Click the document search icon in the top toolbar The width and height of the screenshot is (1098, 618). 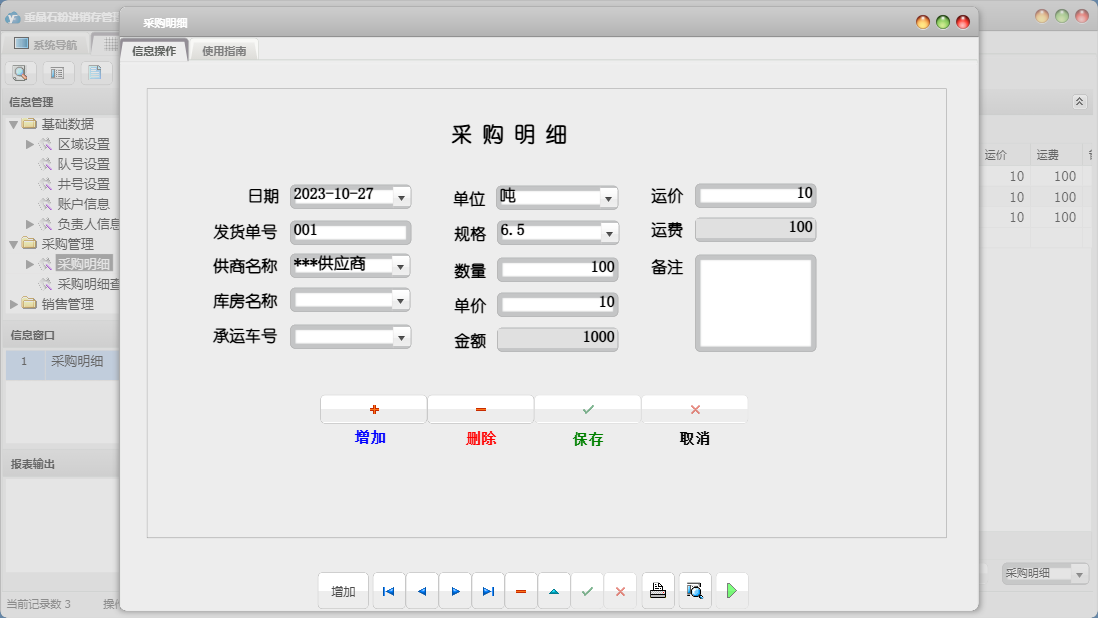click(x=20, y=72)
